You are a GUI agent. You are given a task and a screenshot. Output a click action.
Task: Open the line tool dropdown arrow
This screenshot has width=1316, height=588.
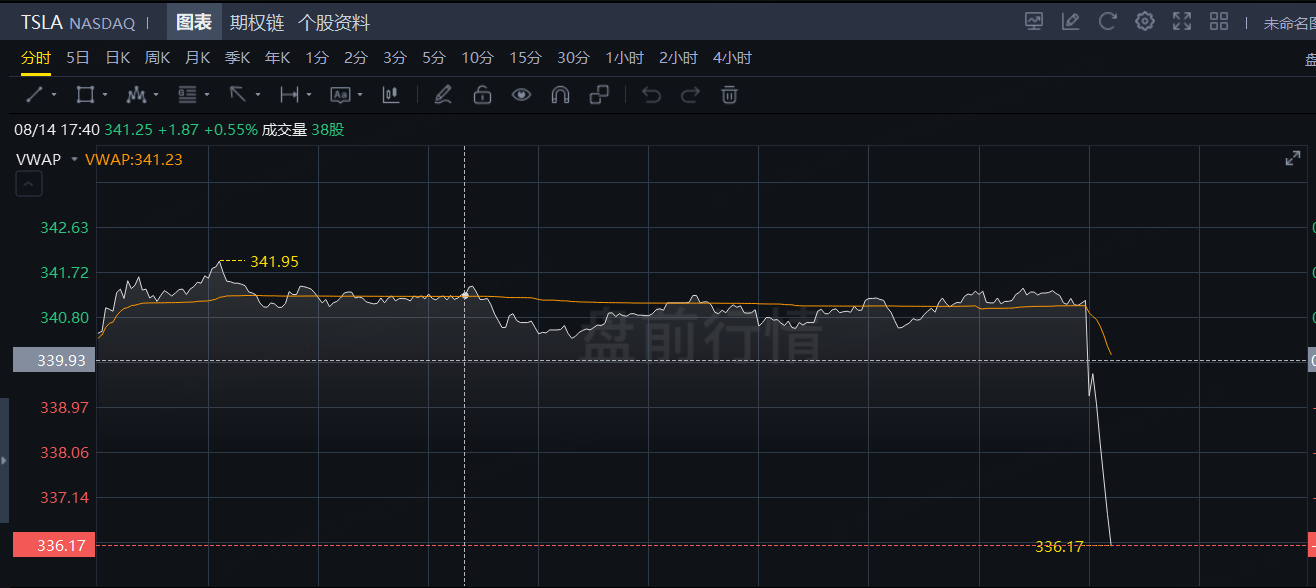tap(54, 95)
